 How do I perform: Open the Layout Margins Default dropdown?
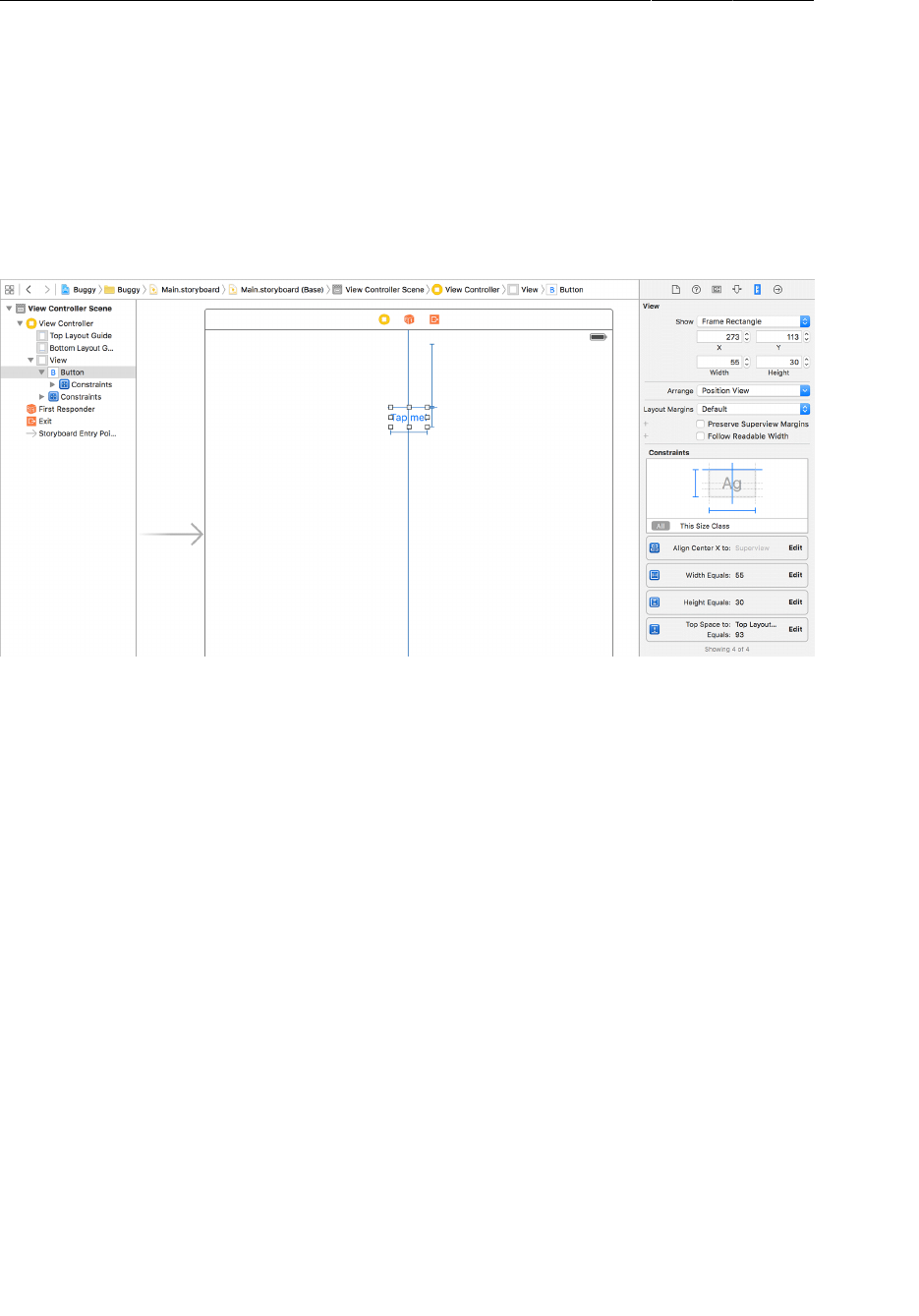754,409
